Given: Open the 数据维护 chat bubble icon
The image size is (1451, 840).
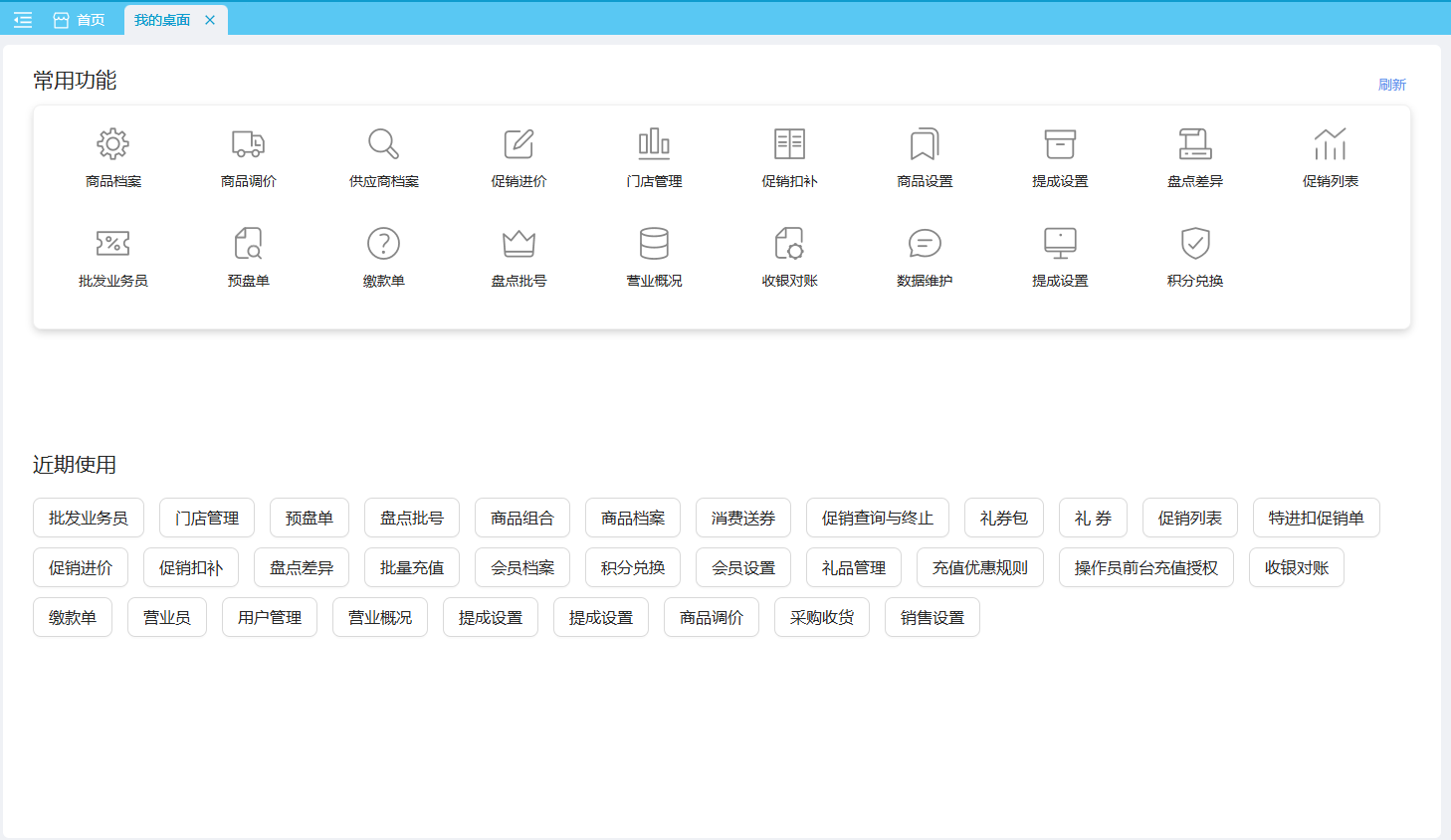Looking at the screenshot, I should tap(925, 244).
